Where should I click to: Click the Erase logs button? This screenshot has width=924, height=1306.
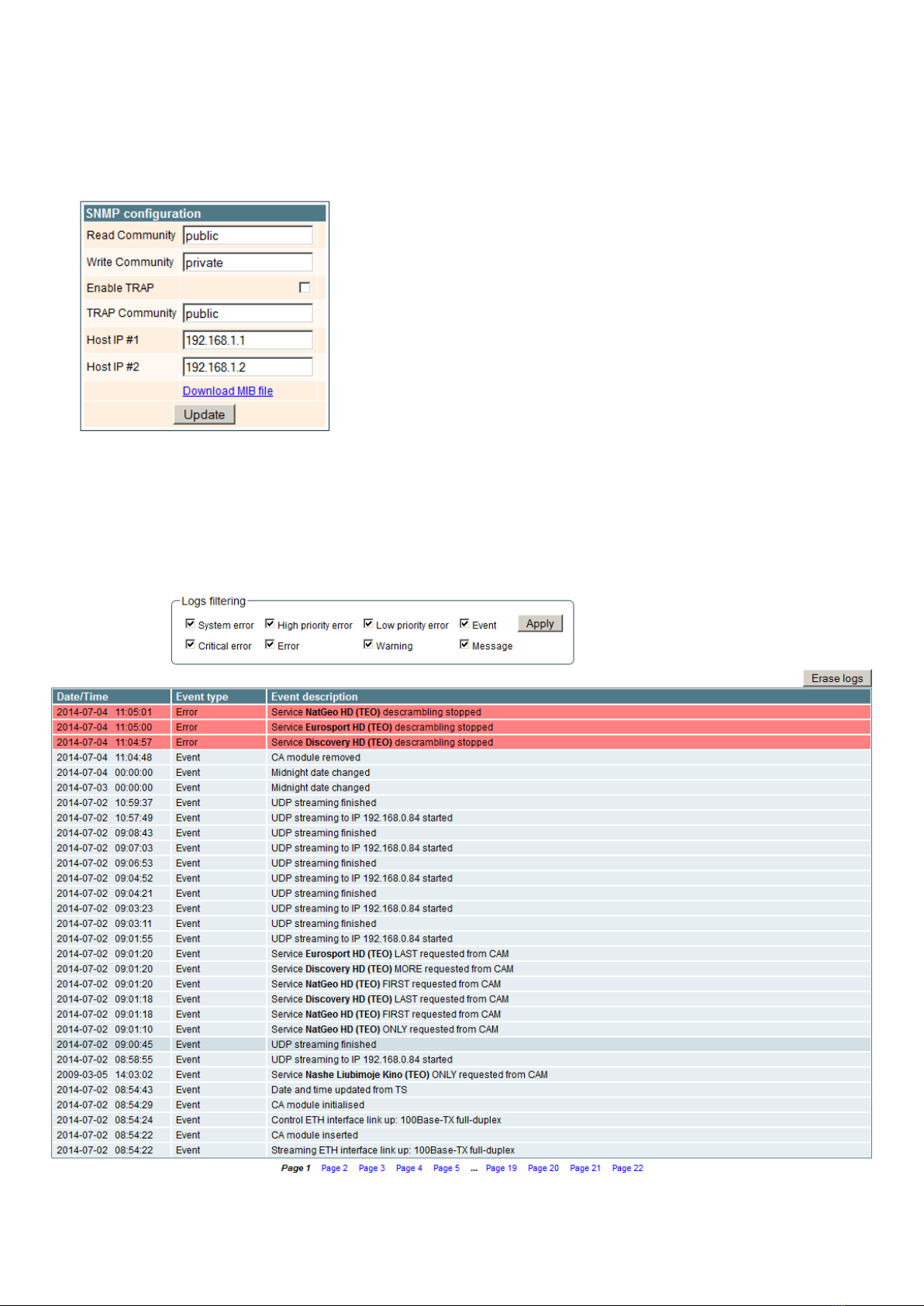pyautogui.click(x=837, y=678)
